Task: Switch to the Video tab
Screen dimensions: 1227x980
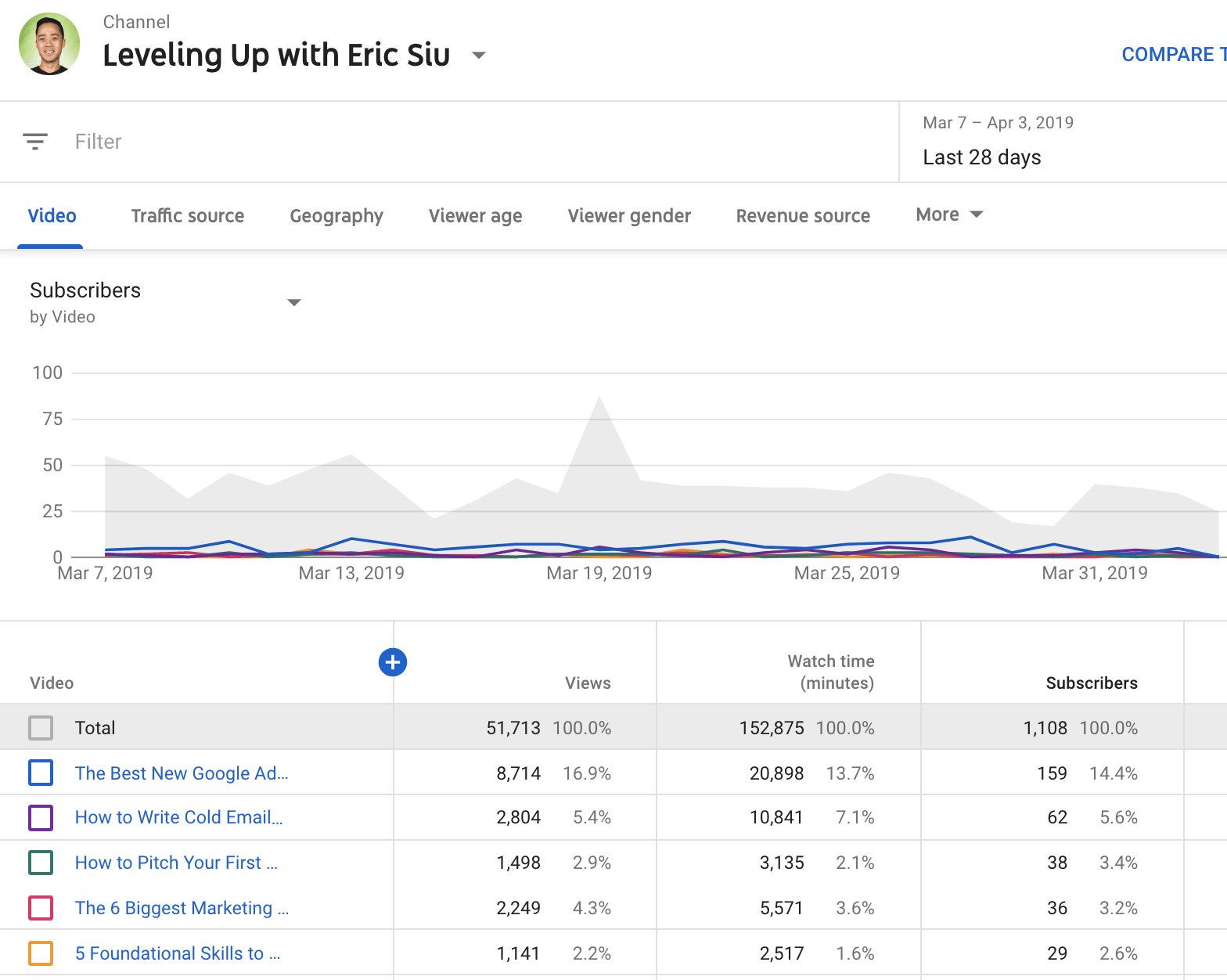Action: pos(52,216)
